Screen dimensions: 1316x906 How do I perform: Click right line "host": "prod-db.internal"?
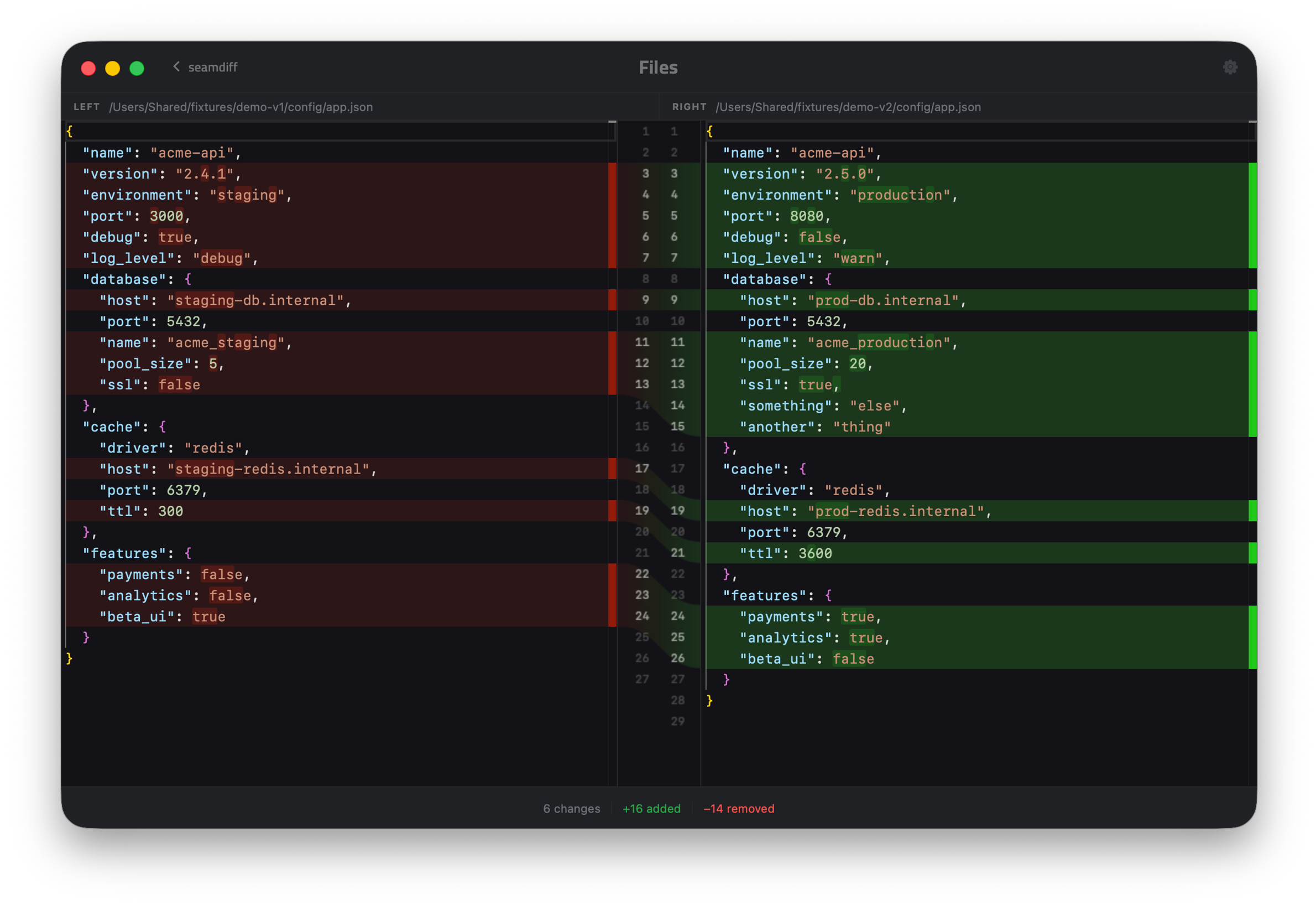click(976, 300)
